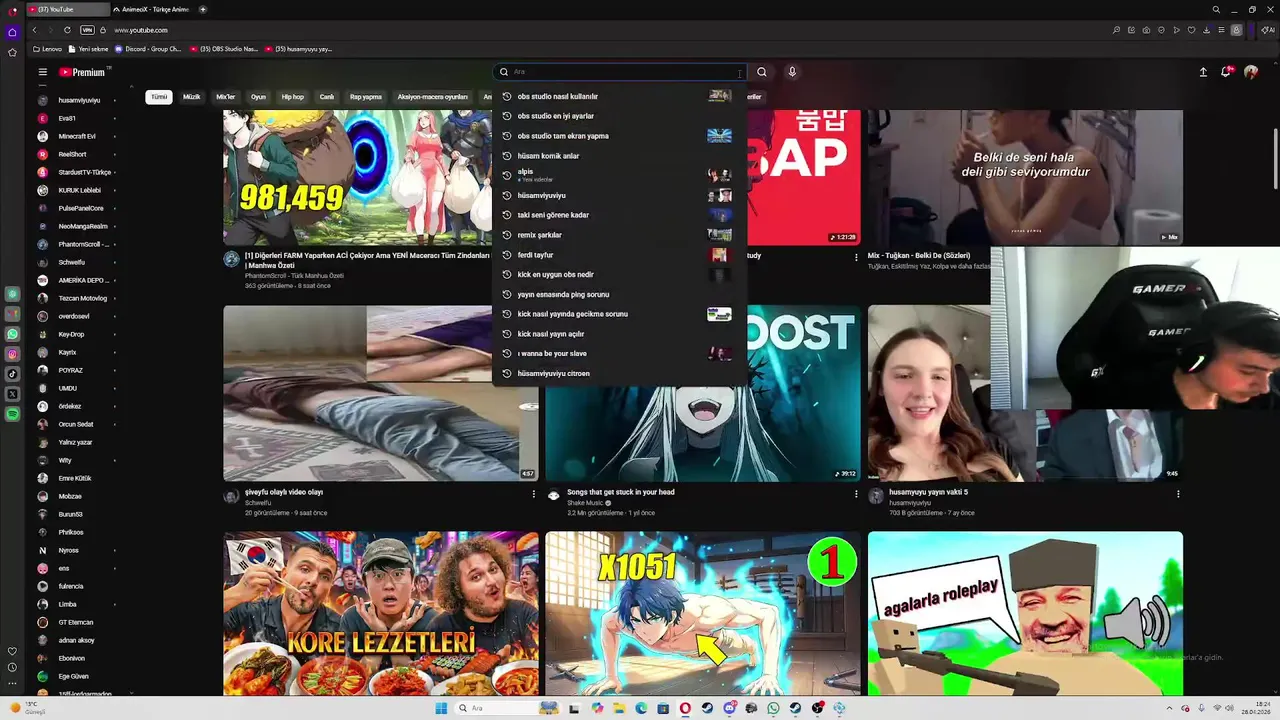Open Spotify in Opera sidebar
1280x720 pixels.
click(12, 414)
